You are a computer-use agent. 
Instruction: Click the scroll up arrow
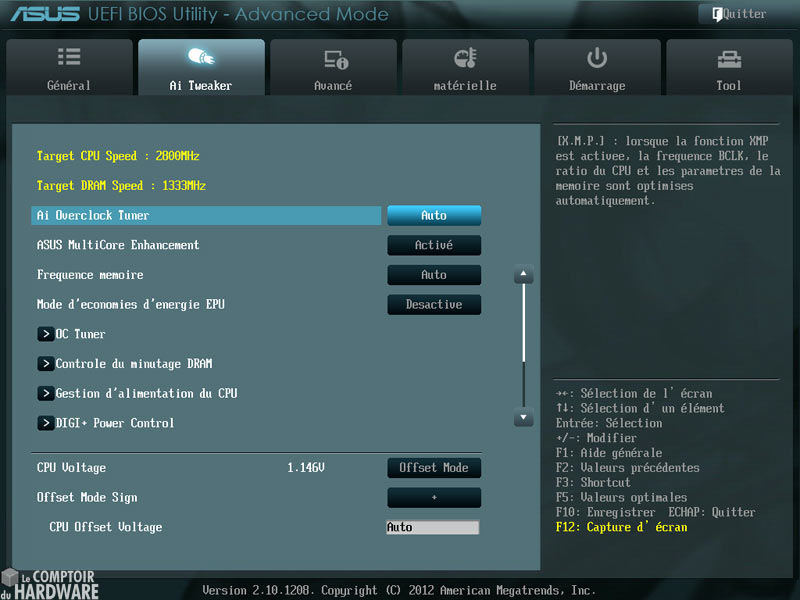[x=523, y=274]
